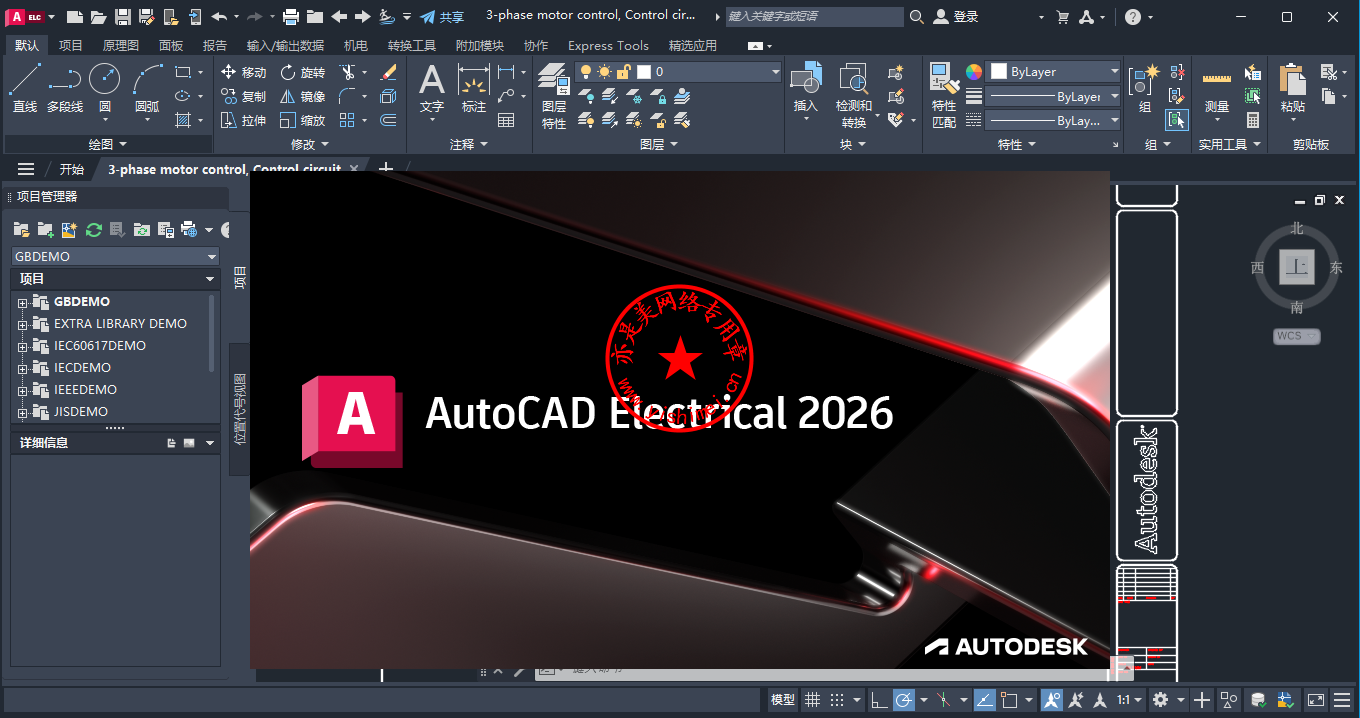Toggle group selection on/off in 组 panel
Screen dimensions: 1360x718
pyautogui.click(x=1176, y=120)
